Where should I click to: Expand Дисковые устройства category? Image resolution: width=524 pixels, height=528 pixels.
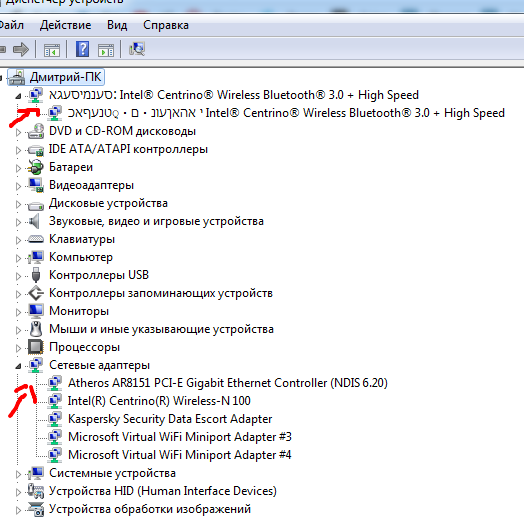pyautogui.click(x=18, y=204)
